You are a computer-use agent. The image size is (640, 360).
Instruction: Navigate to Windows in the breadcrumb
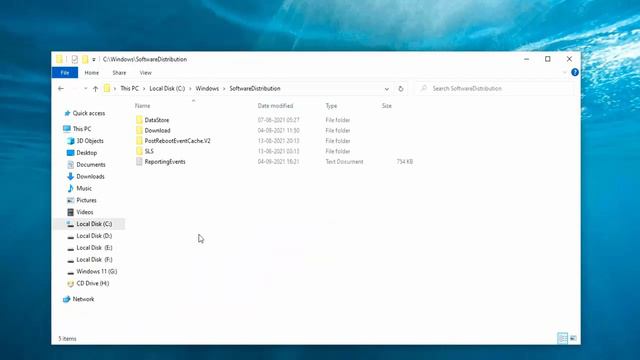click(x=207, y=89)
